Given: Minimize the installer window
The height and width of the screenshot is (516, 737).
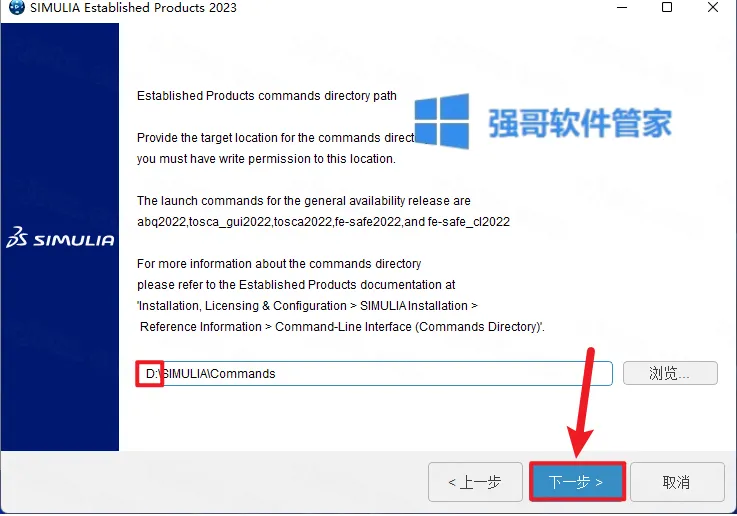Looking at the screenshot, I should tap(622, 8).
